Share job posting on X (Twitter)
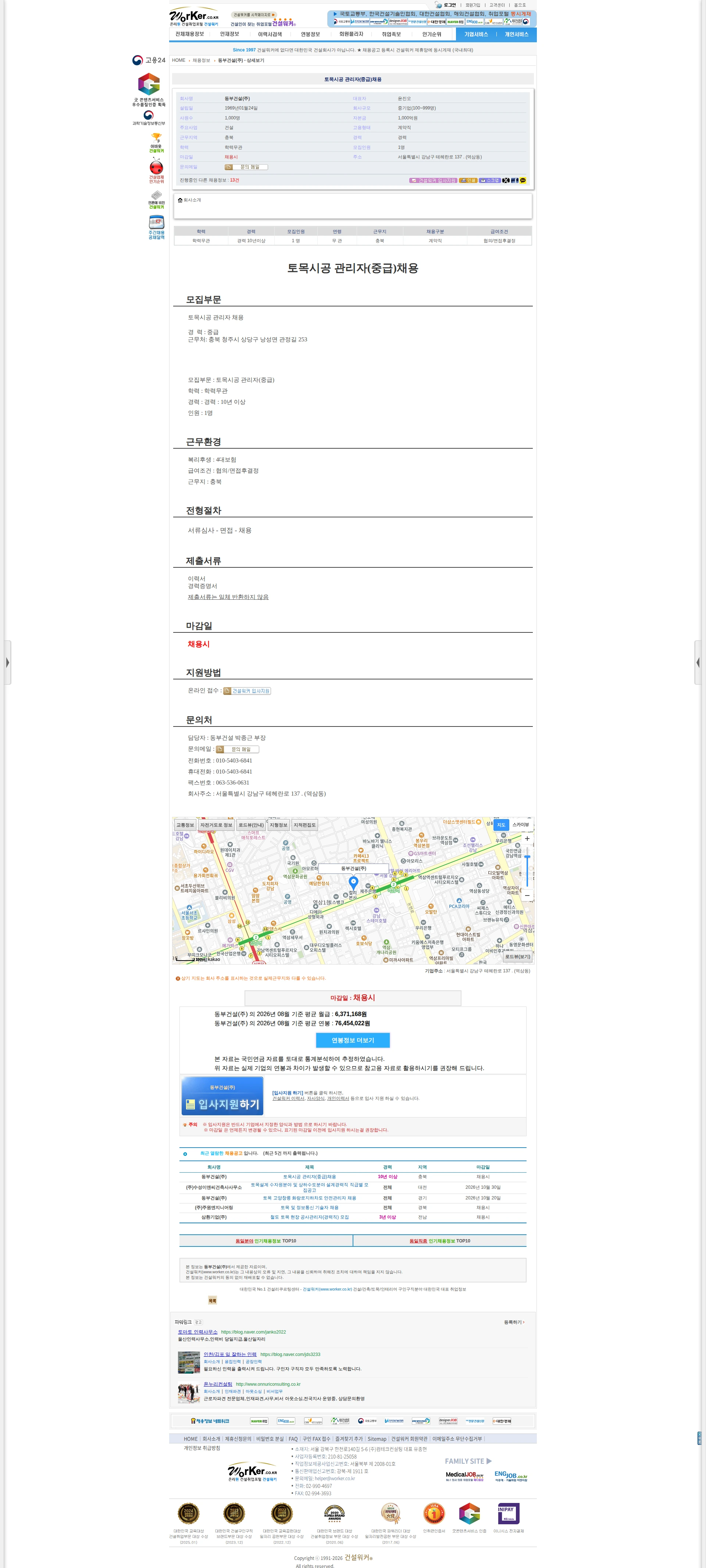Image resolution: width=706 pixels, height=1568 pixels. coord(506,181)
